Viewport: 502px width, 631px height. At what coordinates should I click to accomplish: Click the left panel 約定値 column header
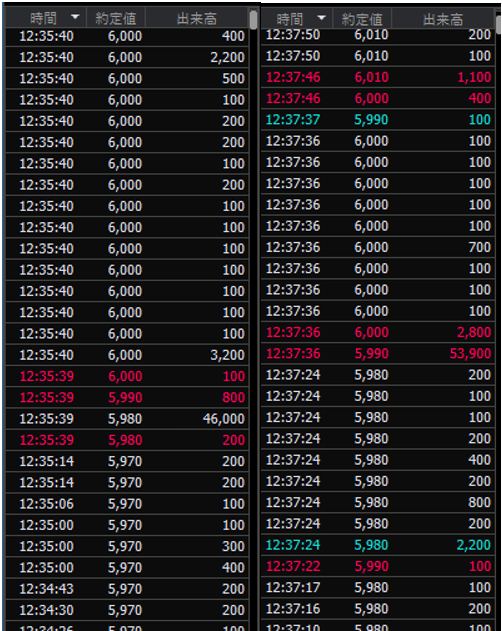coord(116,18)
